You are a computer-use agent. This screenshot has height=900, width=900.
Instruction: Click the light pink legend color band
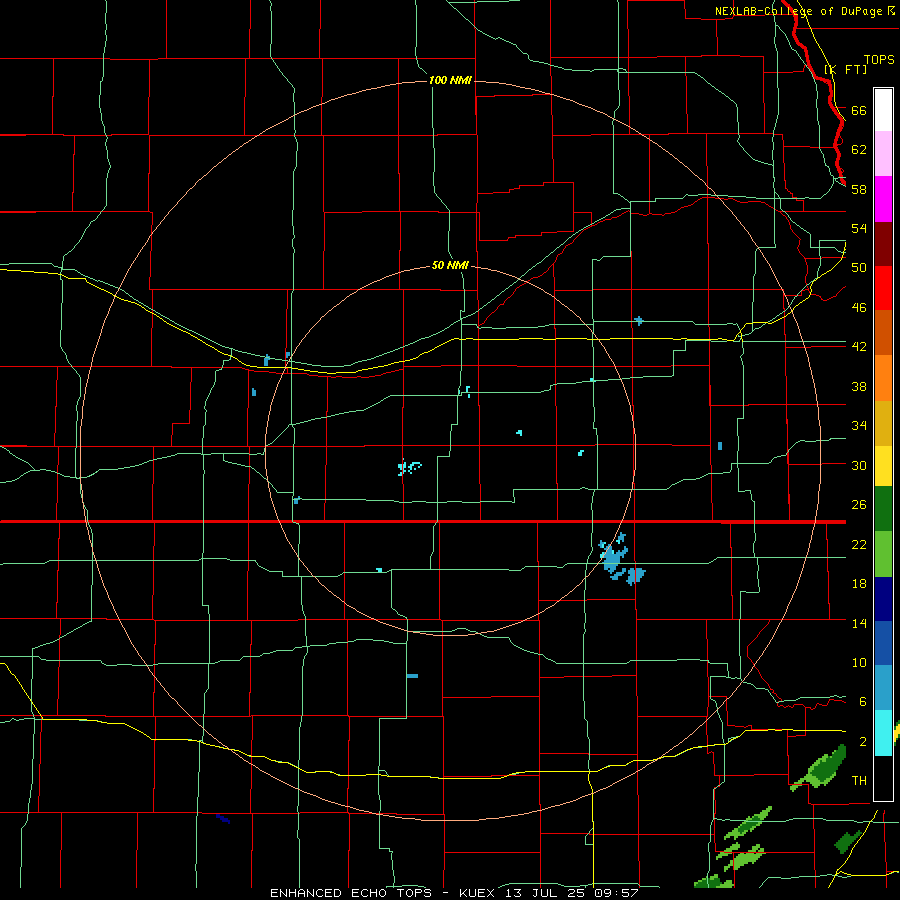(883, 154)
